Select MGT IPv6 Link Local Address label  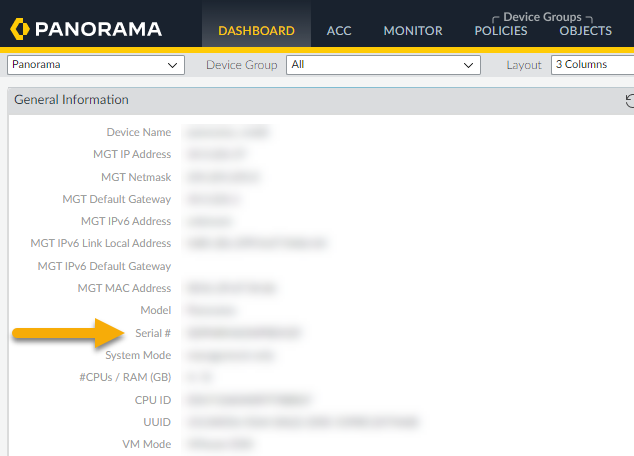101,243
